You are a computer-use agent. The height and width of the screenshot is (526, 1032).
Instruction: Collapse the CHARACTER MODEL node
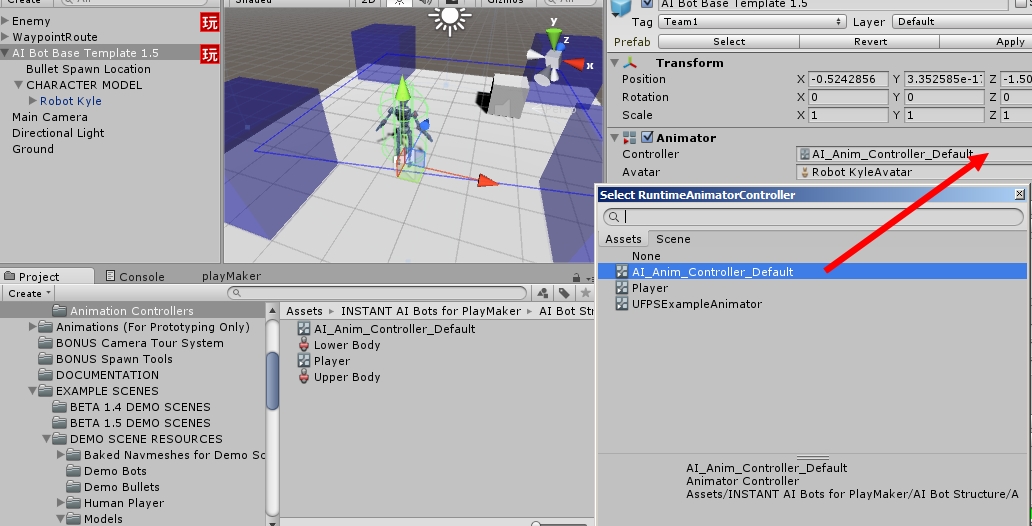click(x=18, y=85)
